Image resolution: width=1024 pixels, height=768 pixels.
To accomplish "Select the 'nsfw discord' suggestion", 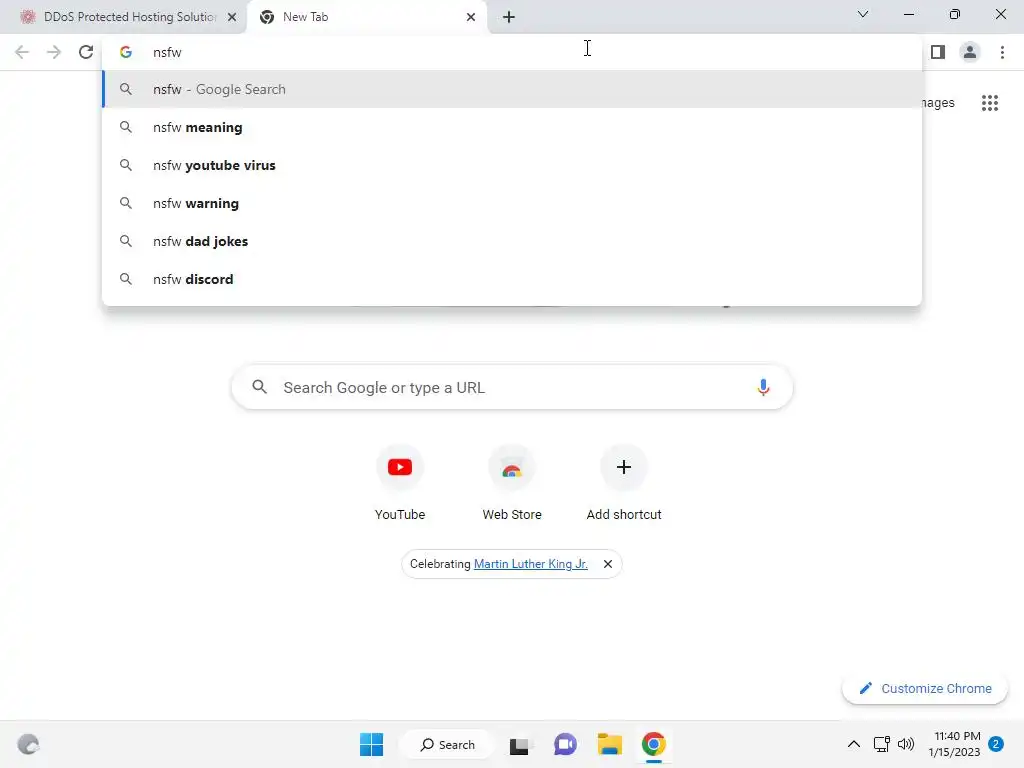I will pos(512,279).
